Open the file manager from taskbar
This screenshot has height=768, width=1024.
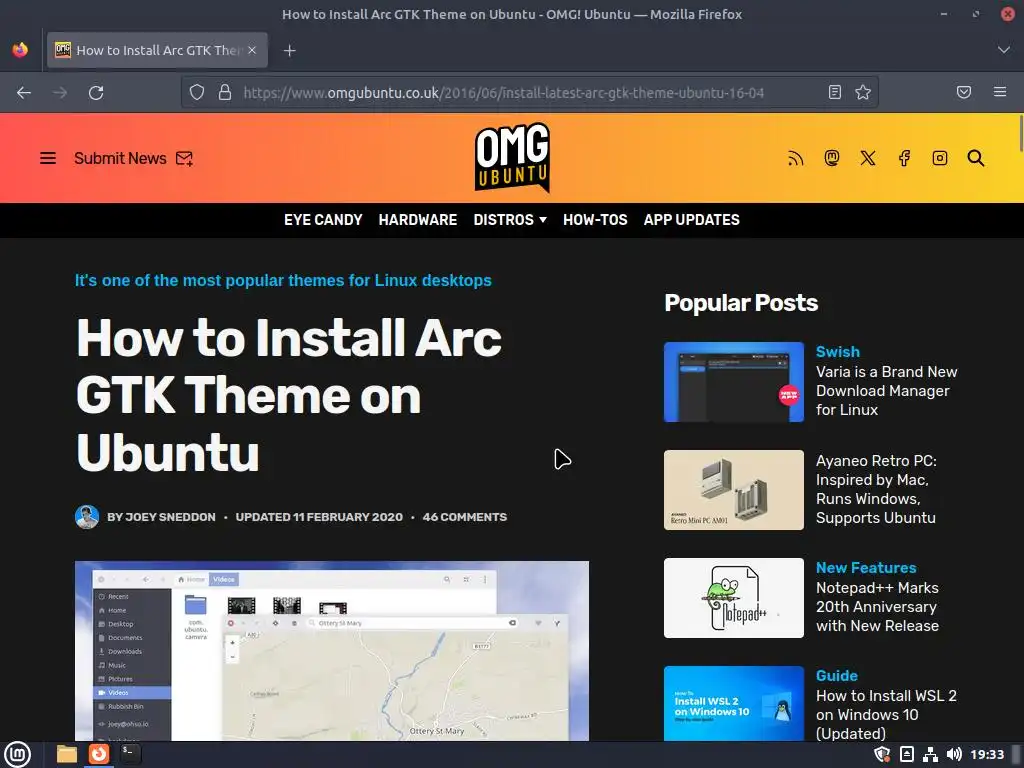(67, 754)
